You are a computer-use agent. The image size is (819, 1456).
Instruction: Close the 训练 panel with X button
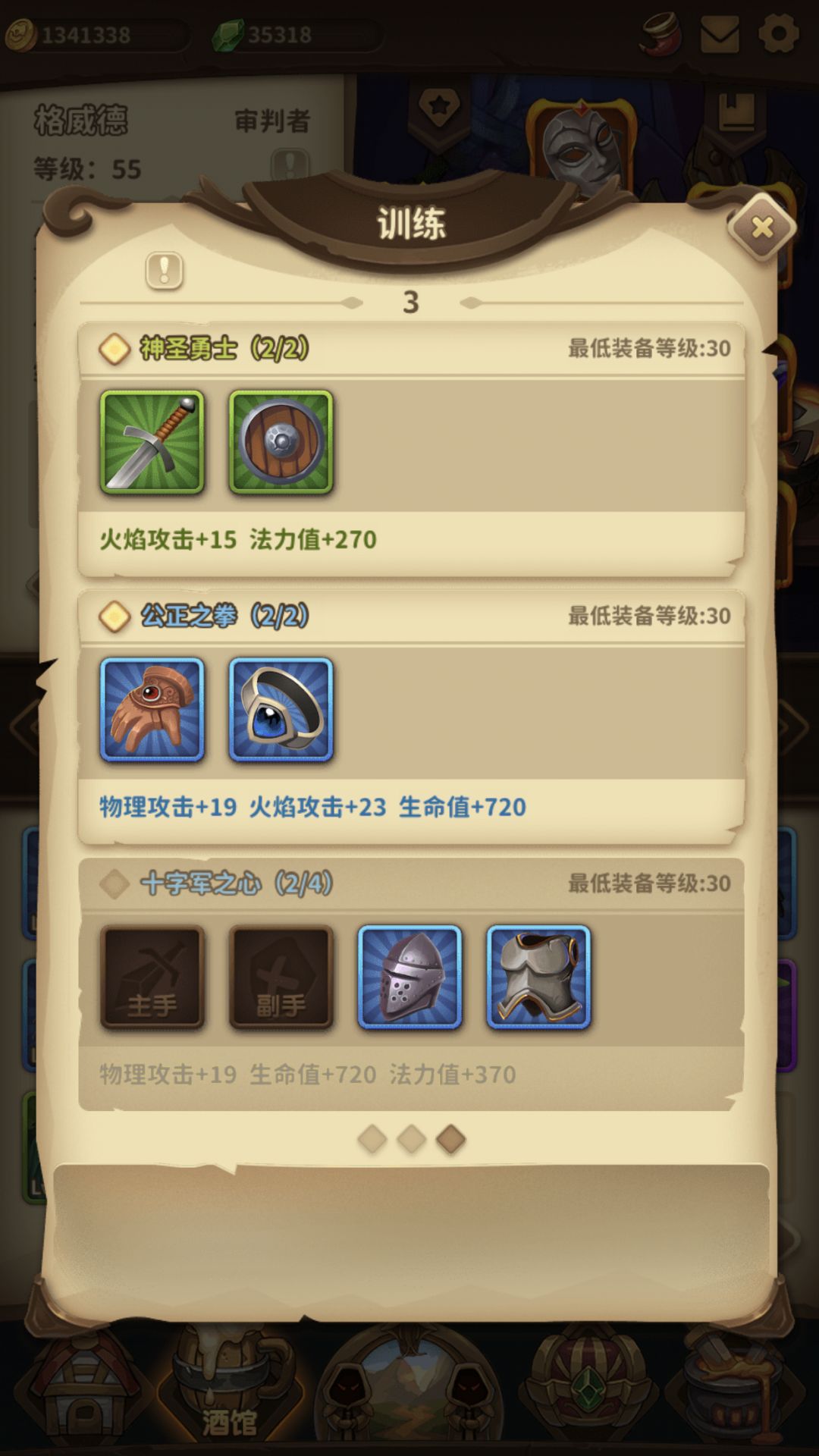[x=762, y=227]
